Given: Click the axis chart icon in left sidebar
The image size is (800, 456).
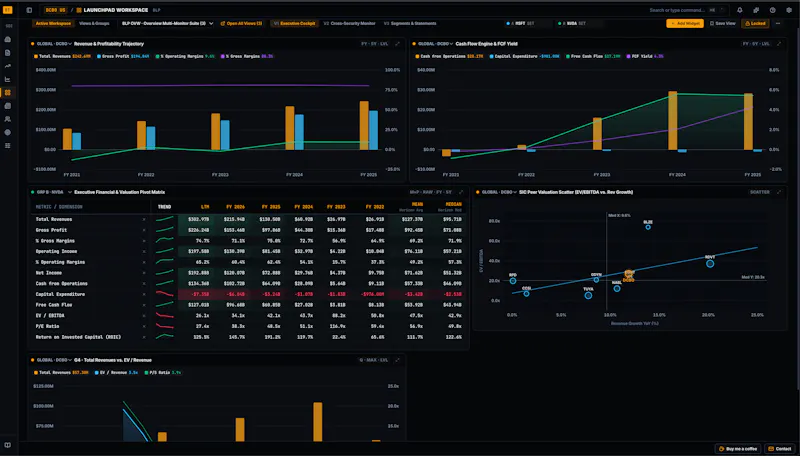Looking at the screenshot, I should [8, 79].
